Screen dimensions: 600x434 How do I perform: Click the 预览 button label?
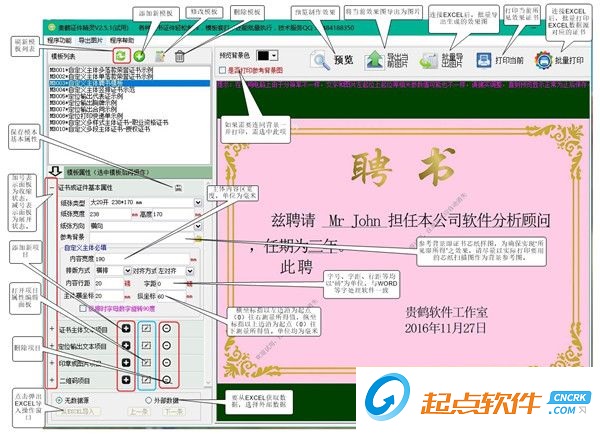pyautogui.click(x=344, y=60)
